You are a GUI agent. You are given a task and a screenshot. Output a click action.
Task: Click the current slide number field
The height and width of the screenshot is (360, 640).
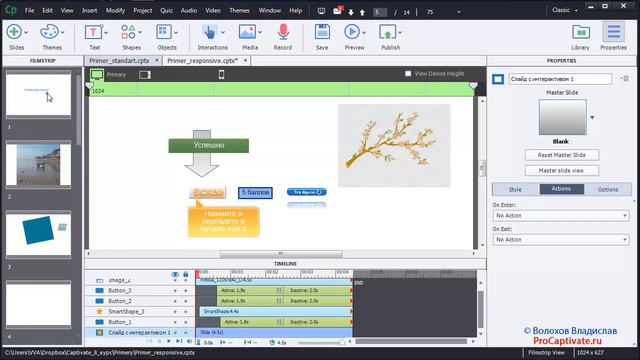tap(380, 12)
